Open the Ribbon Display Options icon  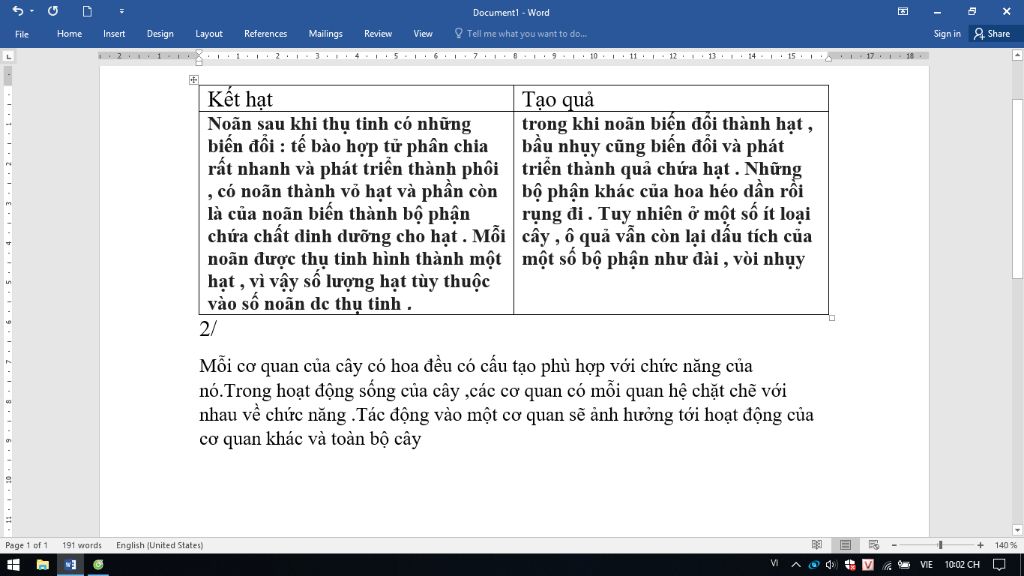point(903,11)
